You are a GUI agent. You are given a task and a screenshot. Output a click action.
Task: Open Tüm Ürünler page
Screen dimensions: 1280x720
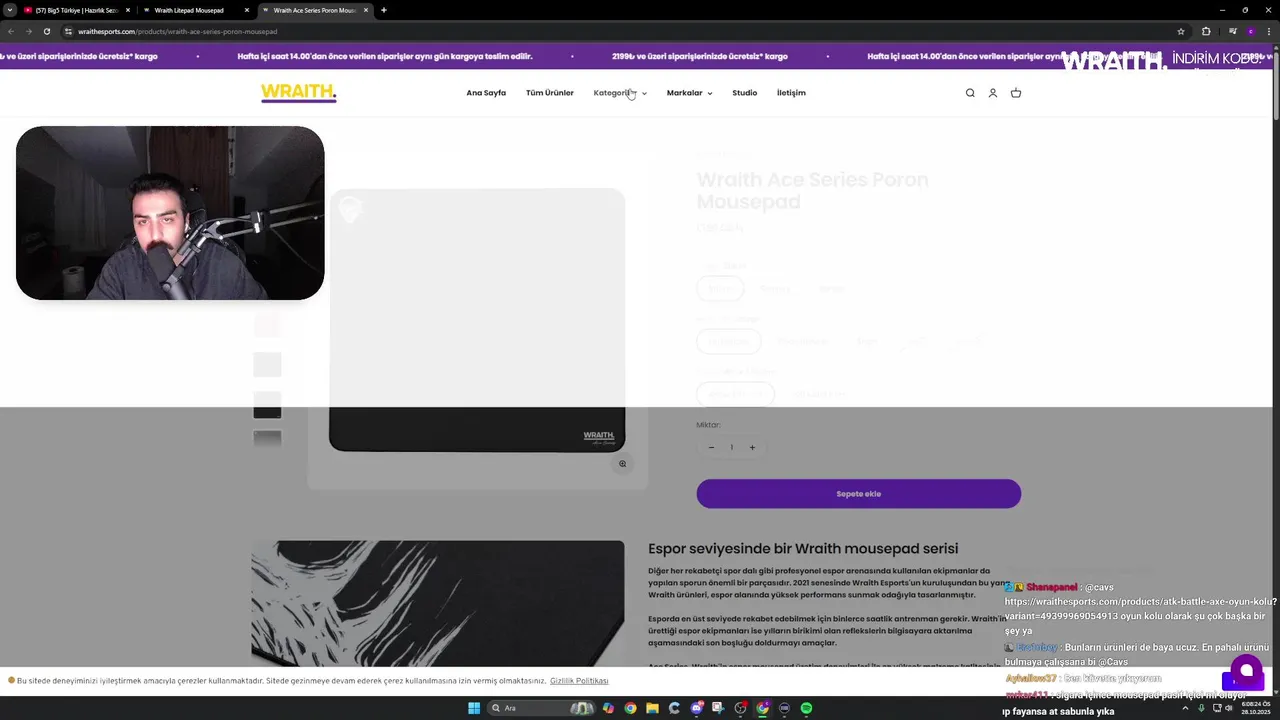point(550,93)
